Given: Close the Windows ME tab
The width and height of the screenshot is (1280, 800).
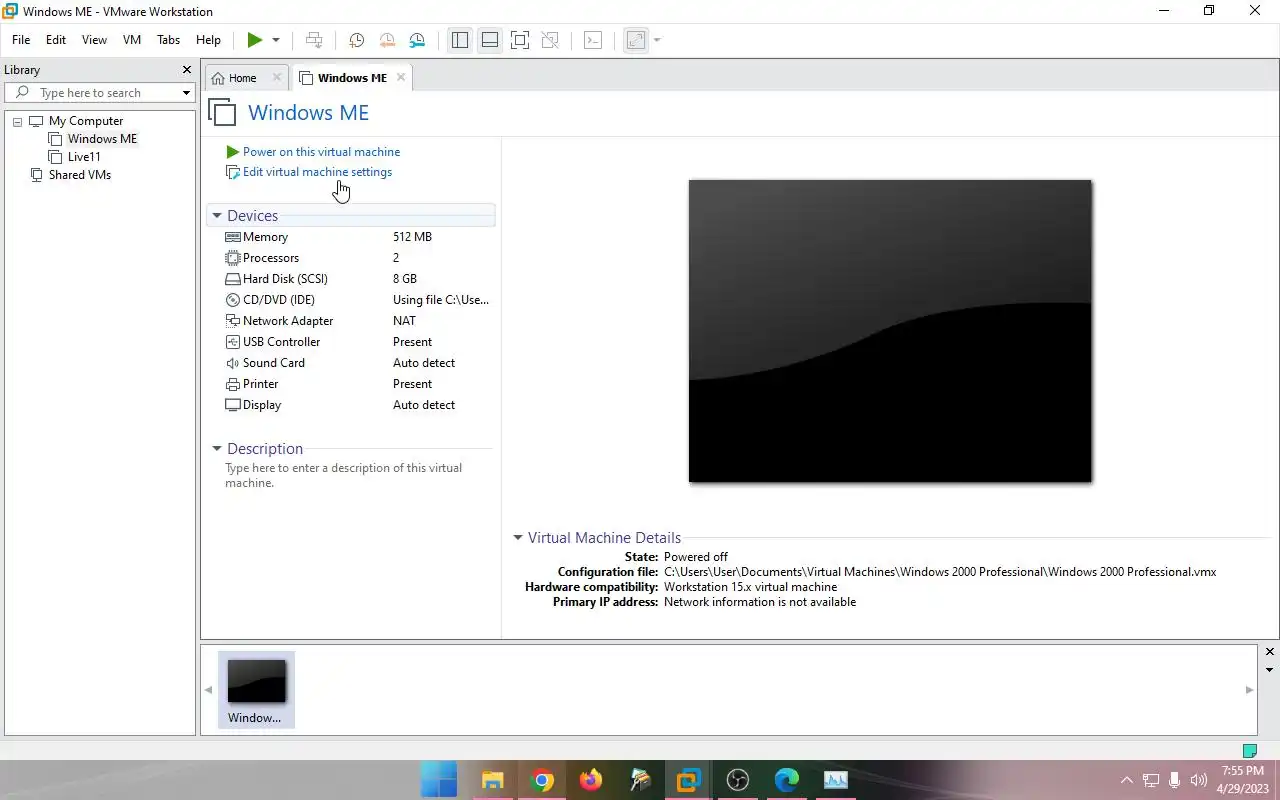Looking at the screenshot, I should click(401, 77).
